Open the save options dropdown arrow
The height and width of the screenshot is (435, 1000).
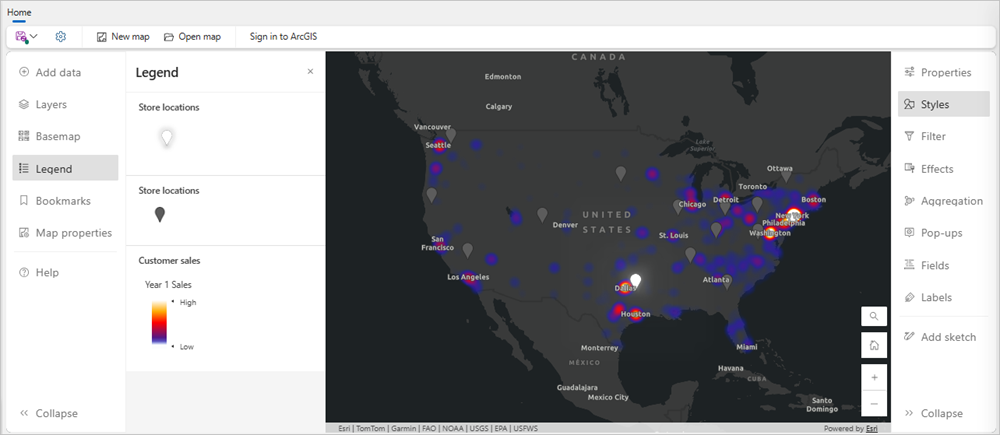(x=34, y=37)
